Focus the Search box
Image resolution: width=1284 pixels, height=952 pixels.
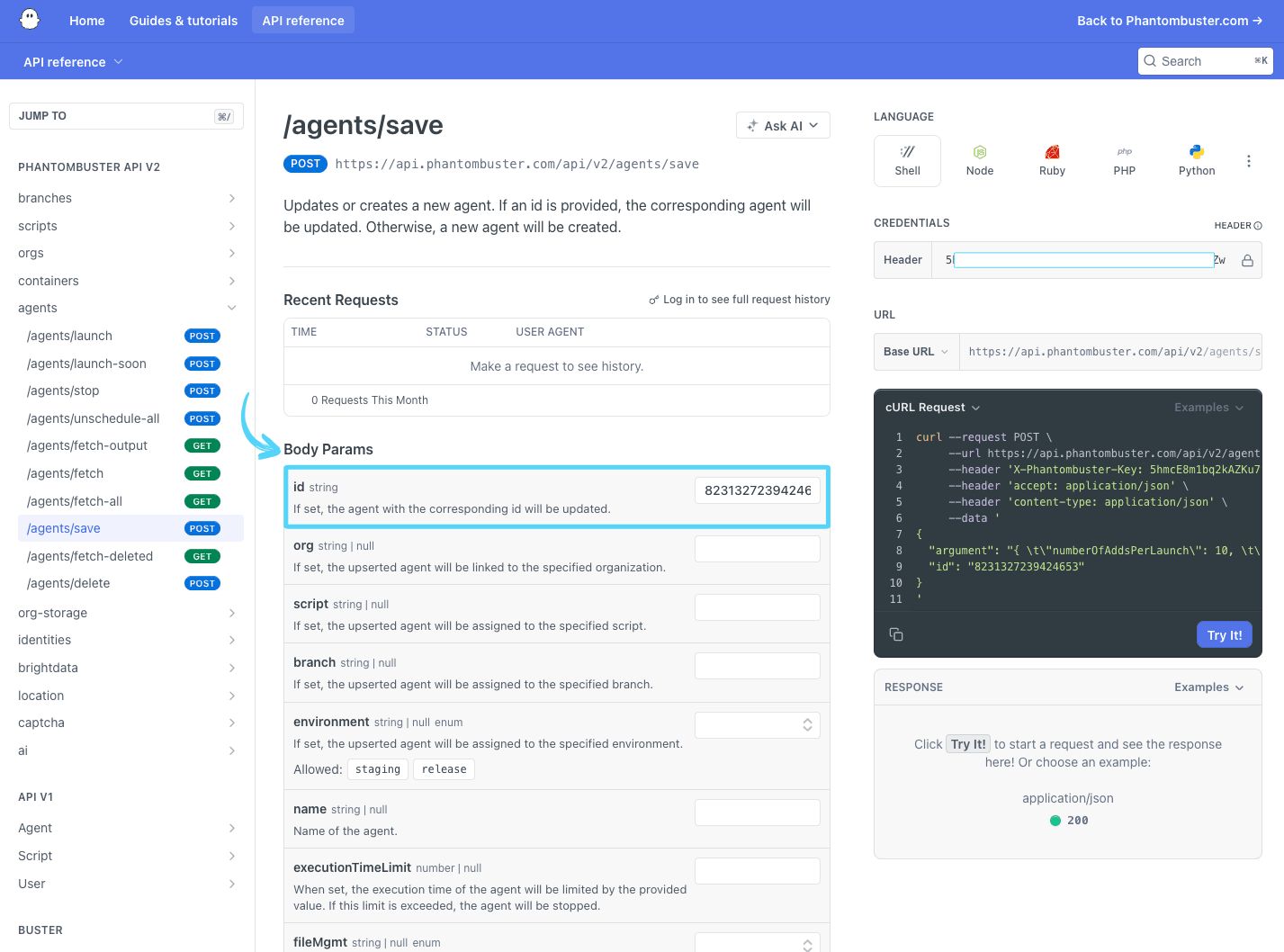1206,61
